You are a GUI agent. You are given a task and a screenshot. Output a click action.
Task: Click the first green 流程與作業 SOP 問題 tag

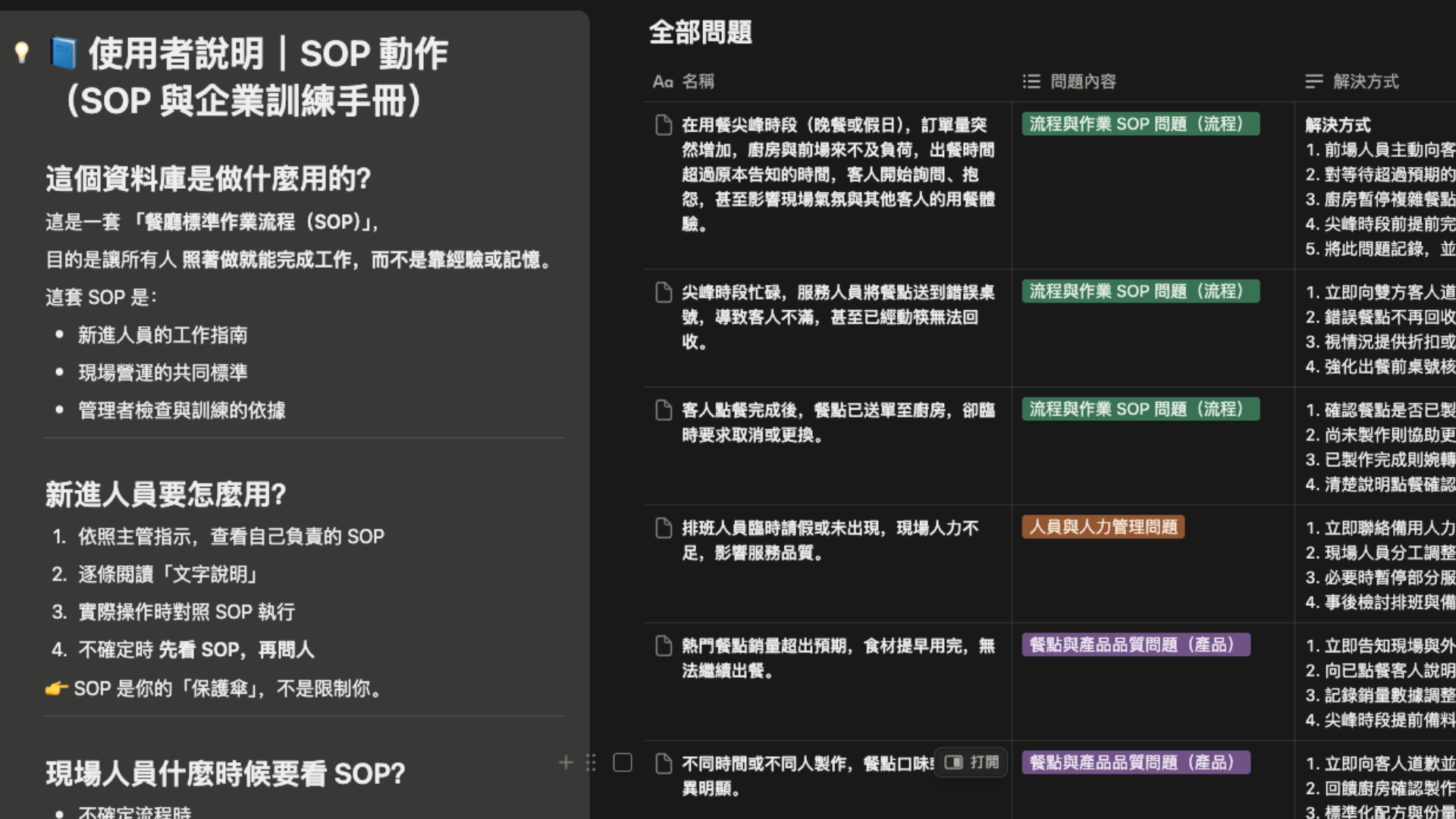(x=1140, y=124)
